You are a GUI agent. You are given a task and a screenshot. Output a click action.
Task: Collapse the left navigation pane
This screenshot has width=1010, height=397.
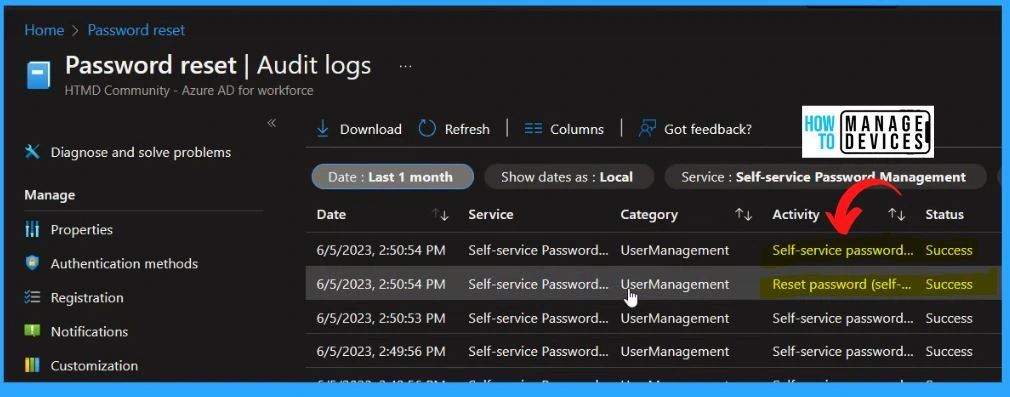coord(272,122)
